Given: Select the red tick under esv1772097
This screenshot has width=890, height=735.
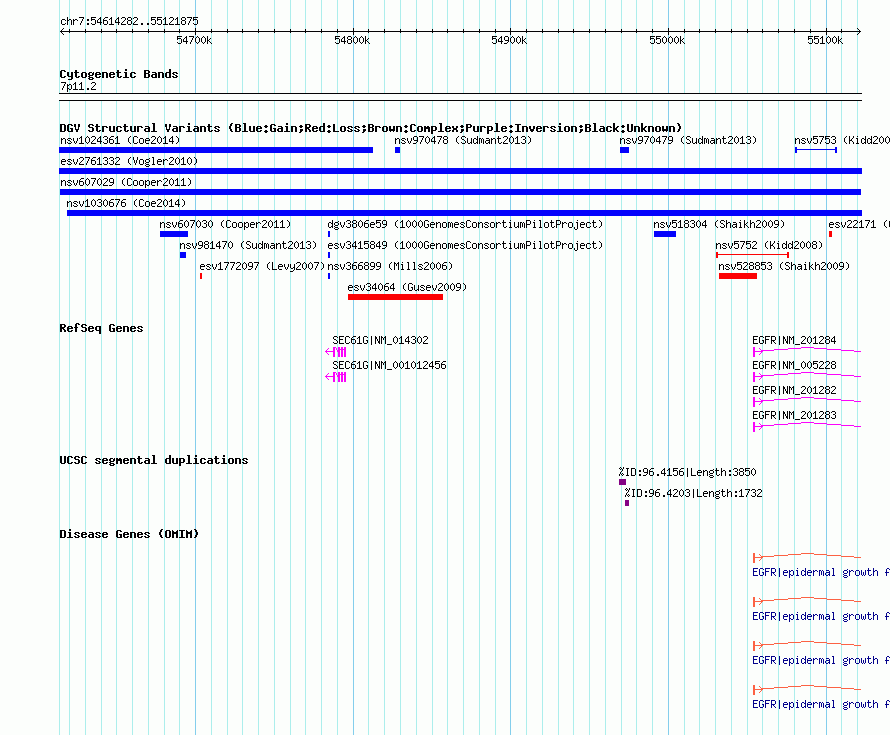Looking at the screenshot, I should point(201,276).
